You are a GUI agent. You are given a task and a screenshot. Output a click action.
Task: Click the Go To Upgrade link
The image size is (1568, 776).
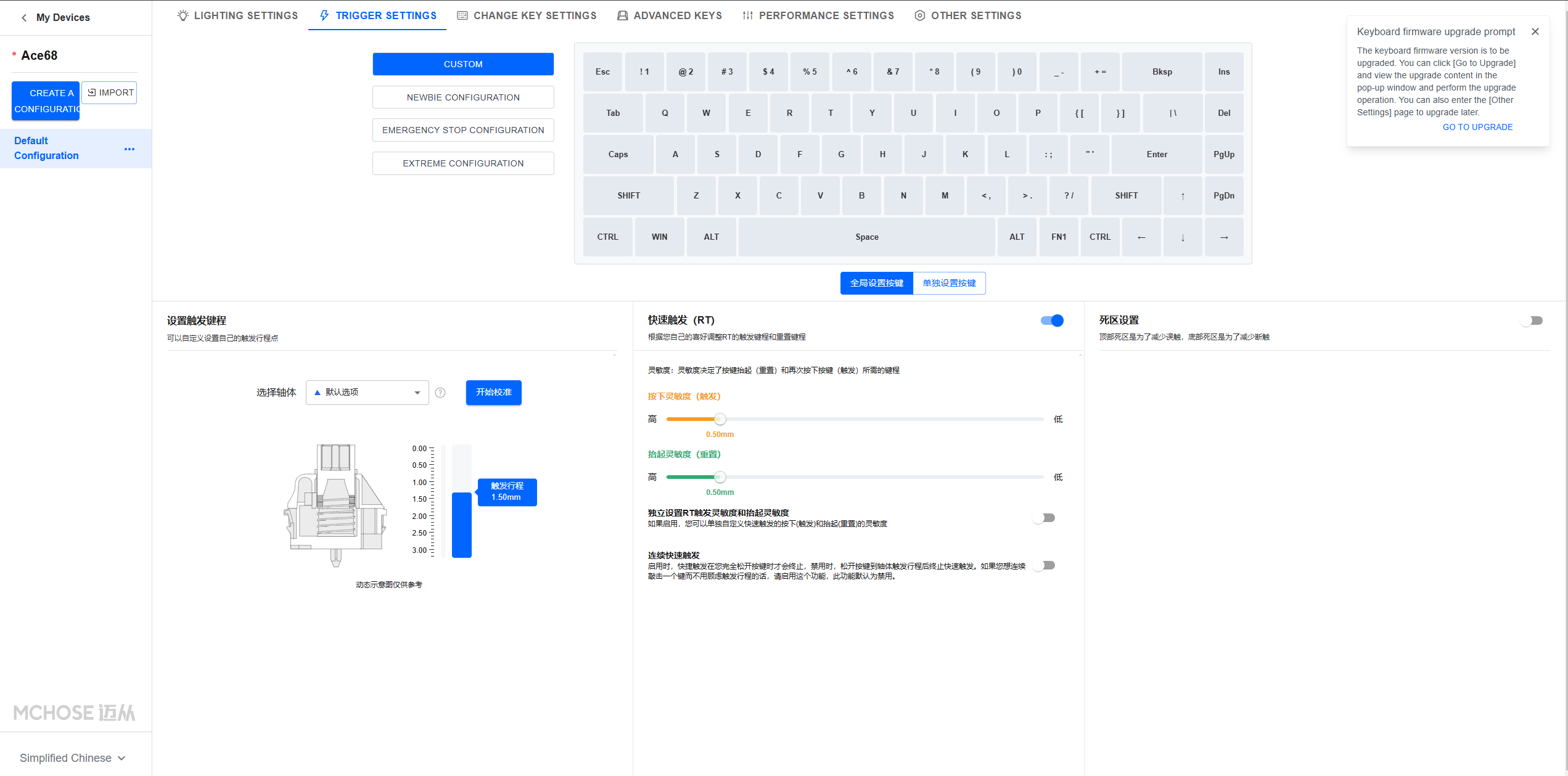point(1477,127)
